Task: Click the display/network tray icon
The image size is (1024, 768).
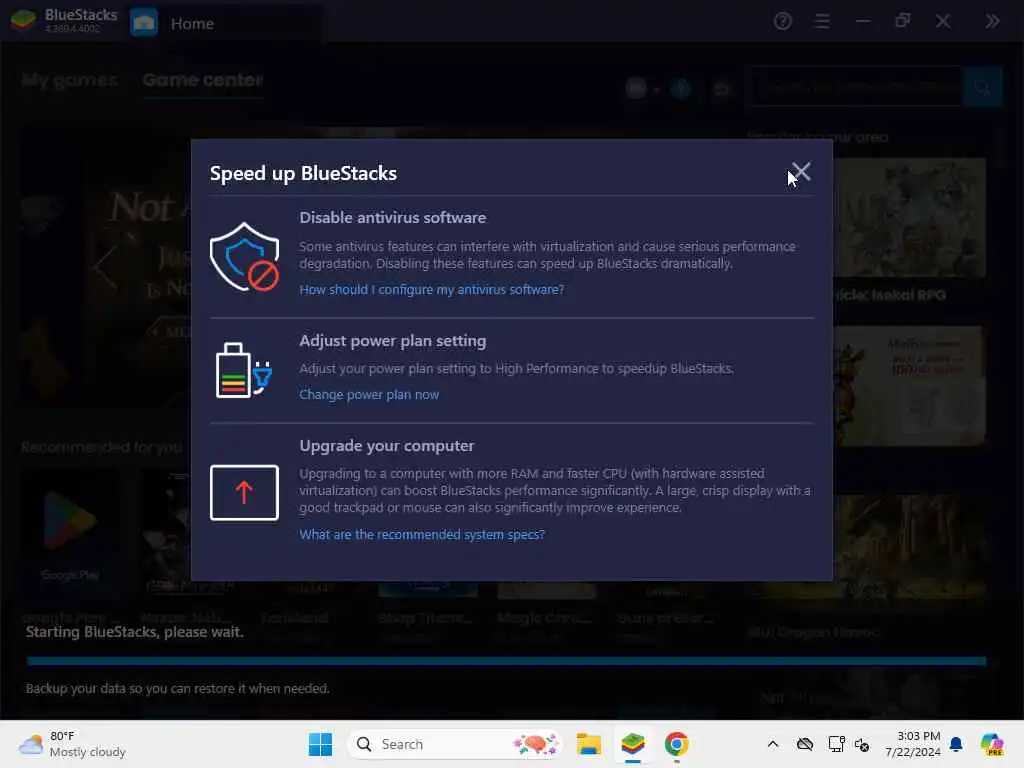Action: (x=836, y=744)
